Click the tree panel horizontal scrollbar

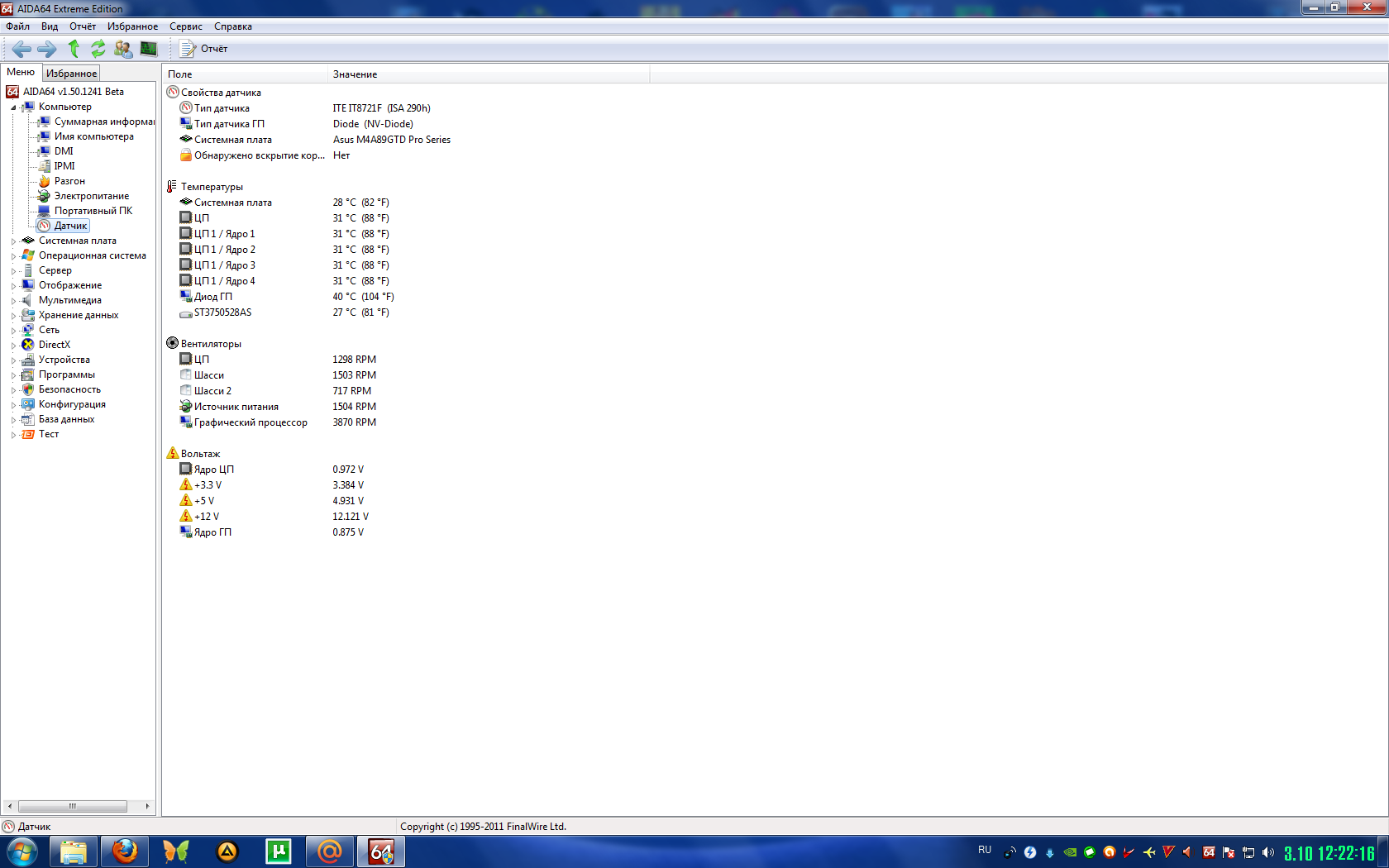pyautogui.click(x=73, y=806)
